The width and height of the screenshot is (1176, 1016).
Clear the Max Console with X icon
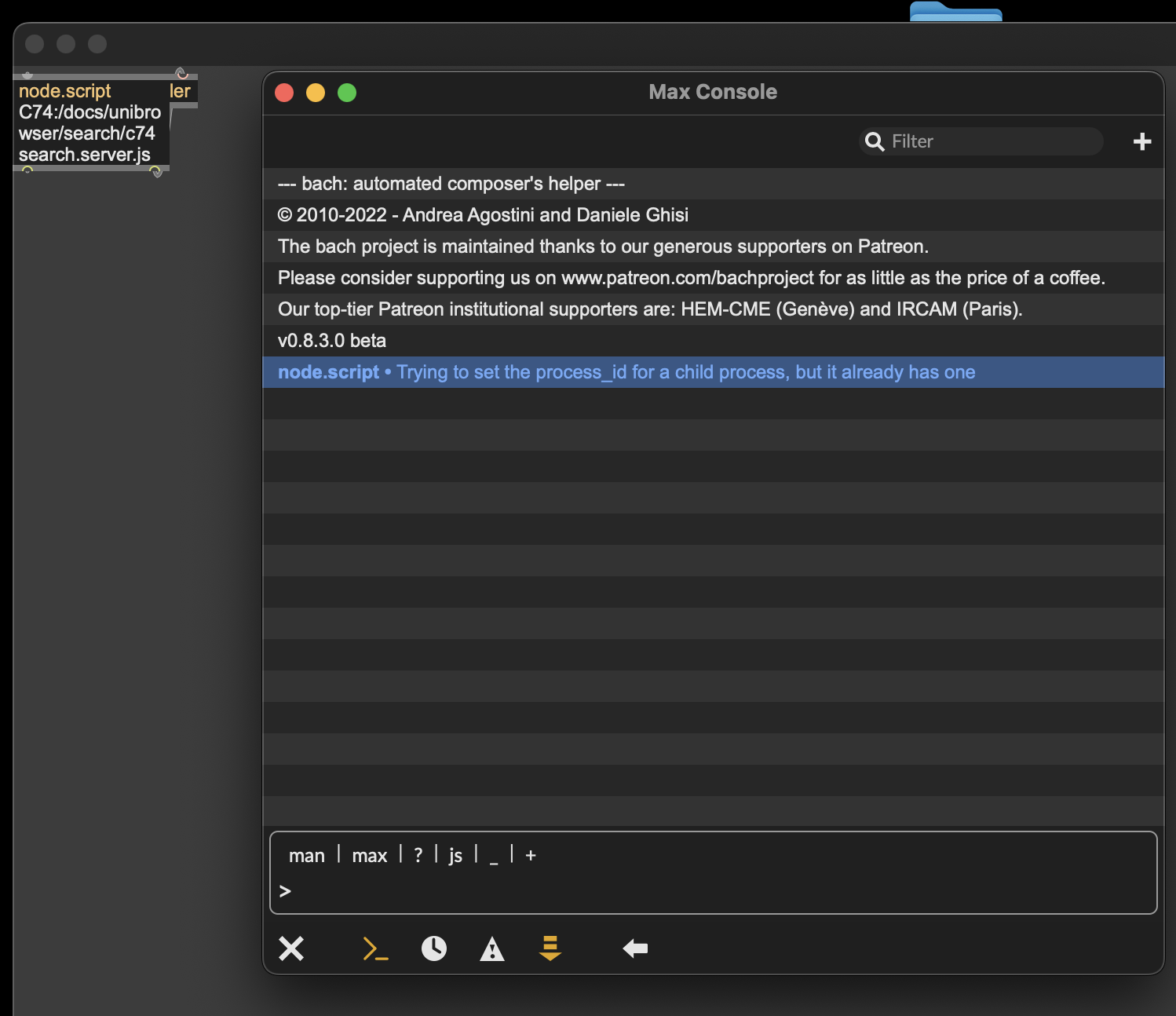291,948
